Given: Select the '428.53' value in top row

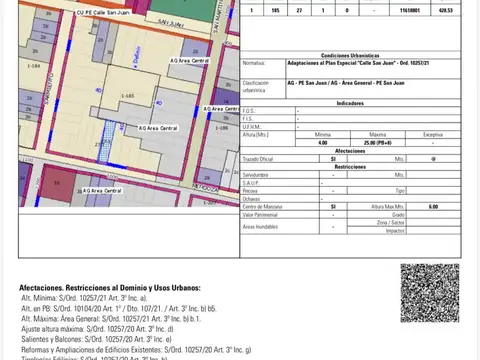Looking at the screenshot, I should [446, 10].
